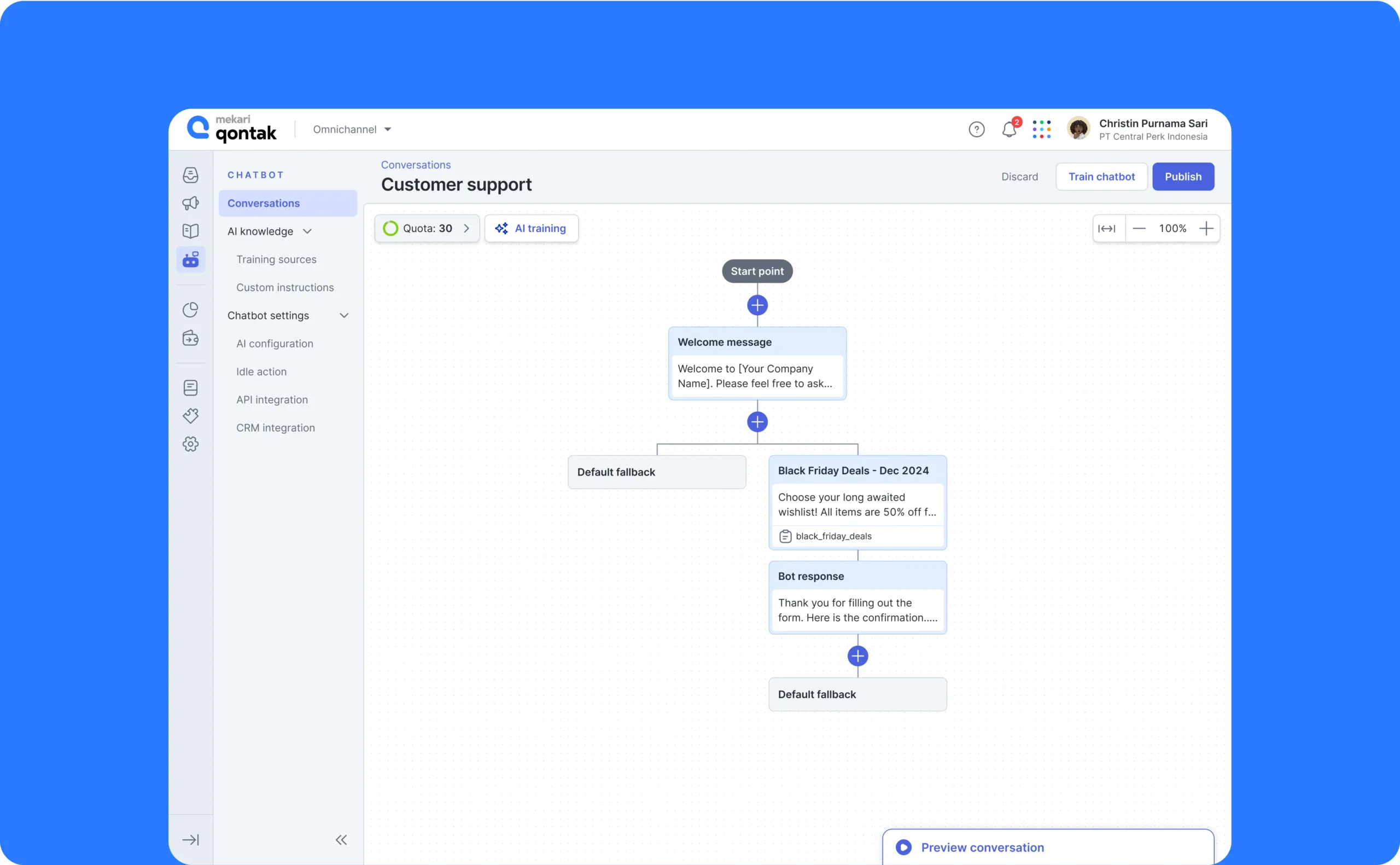The width and height of the screenshot is (1400, 865).
Task: Collapse the chatbot side panel
Action: point(341,840)
